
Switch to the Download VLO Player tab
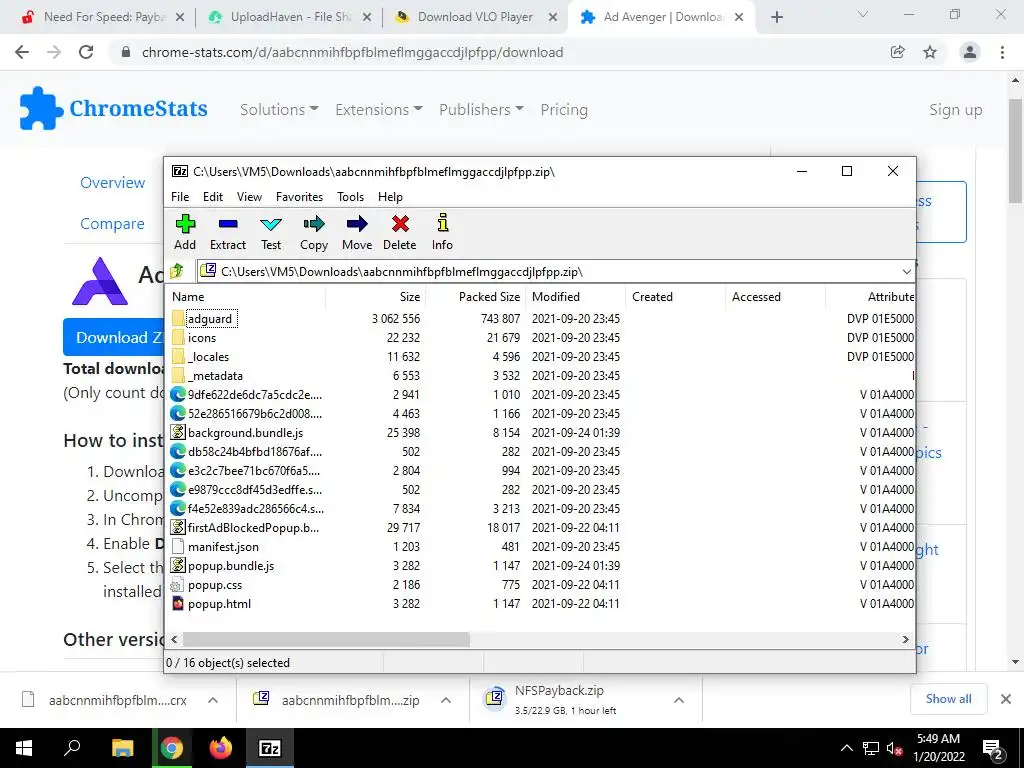477,17
